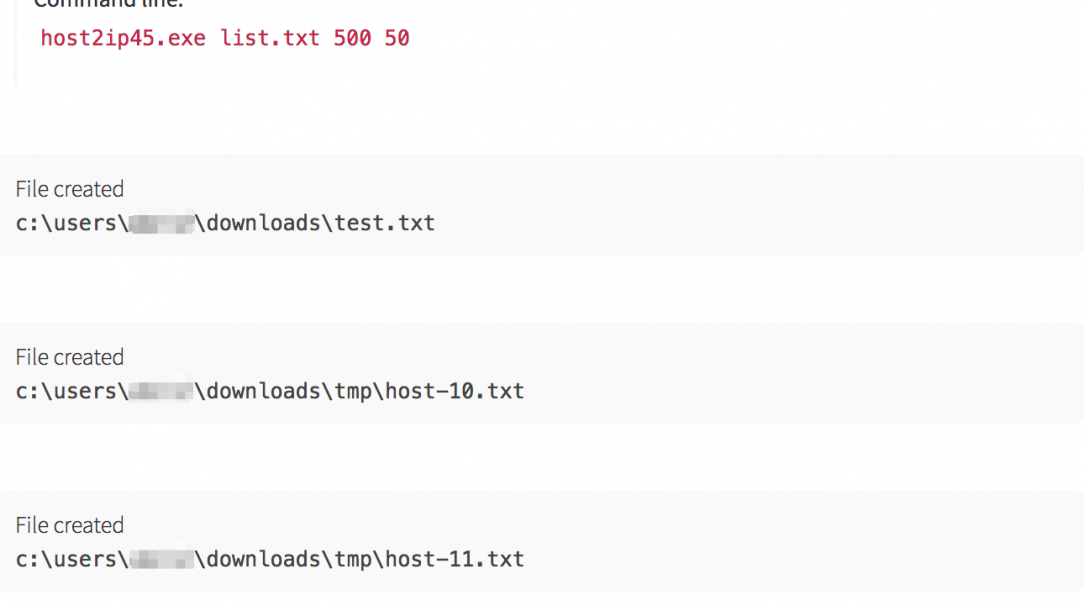The image size is (1084, 606).
Task: Click list.txt in the command line
Action: [270, 39]
